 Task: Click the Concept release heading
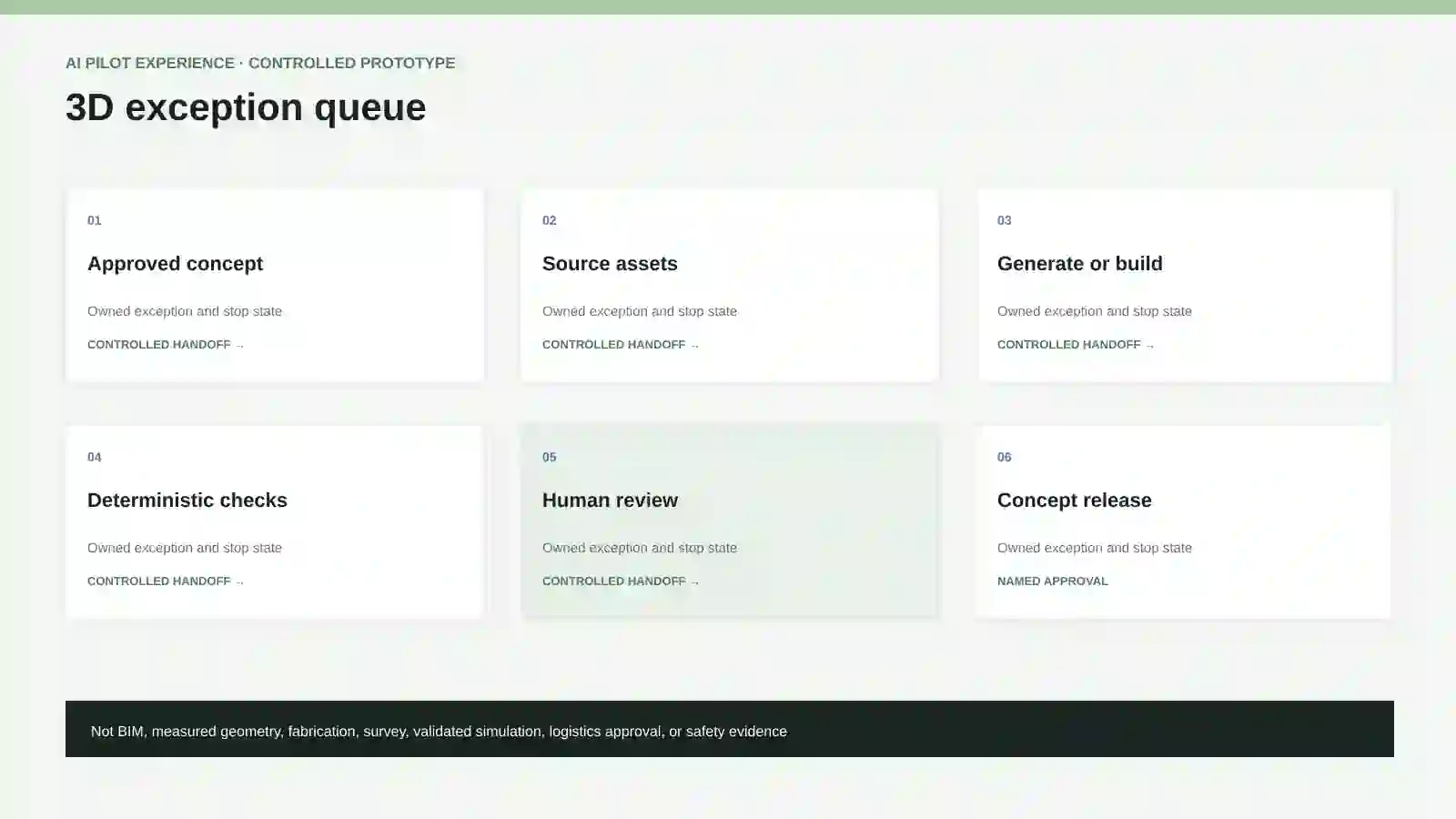[x=1075, y=500]
